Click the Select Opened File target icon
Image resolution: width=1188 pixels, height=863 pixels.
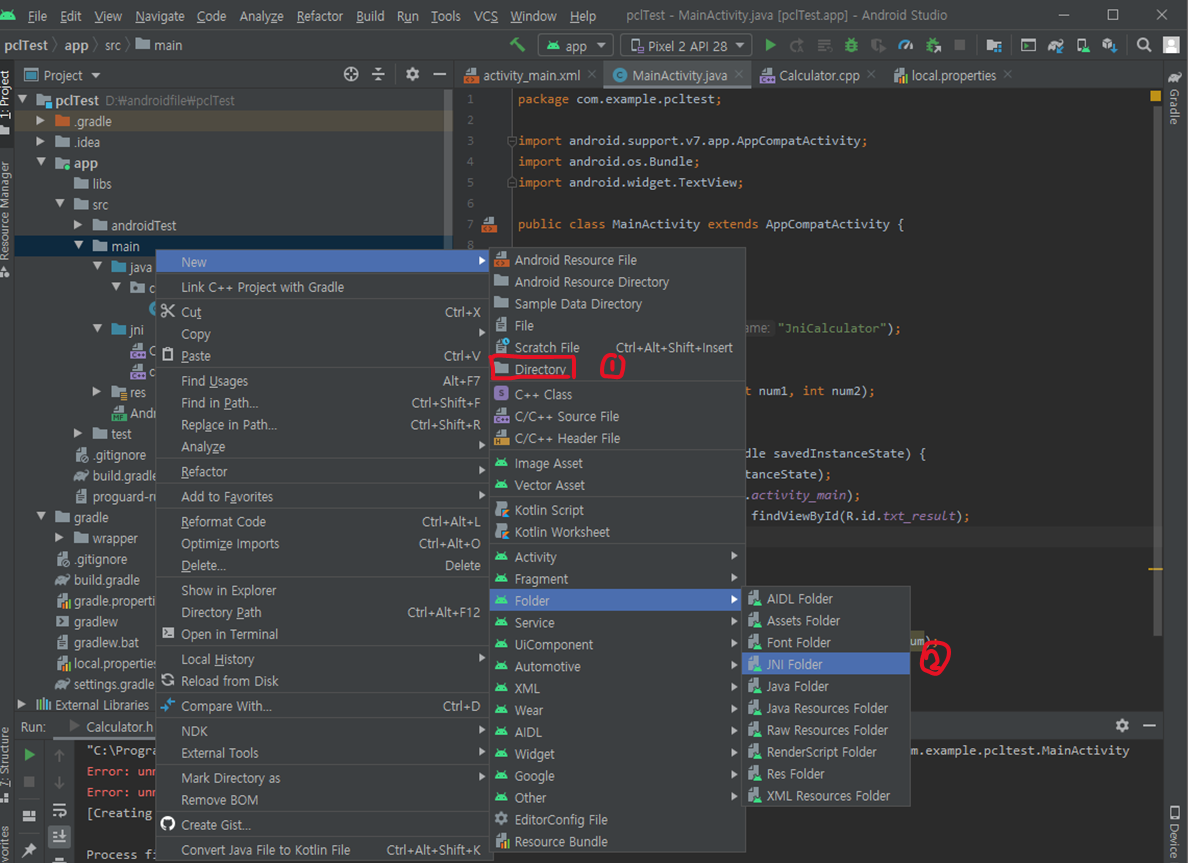(x=351, y=74)
